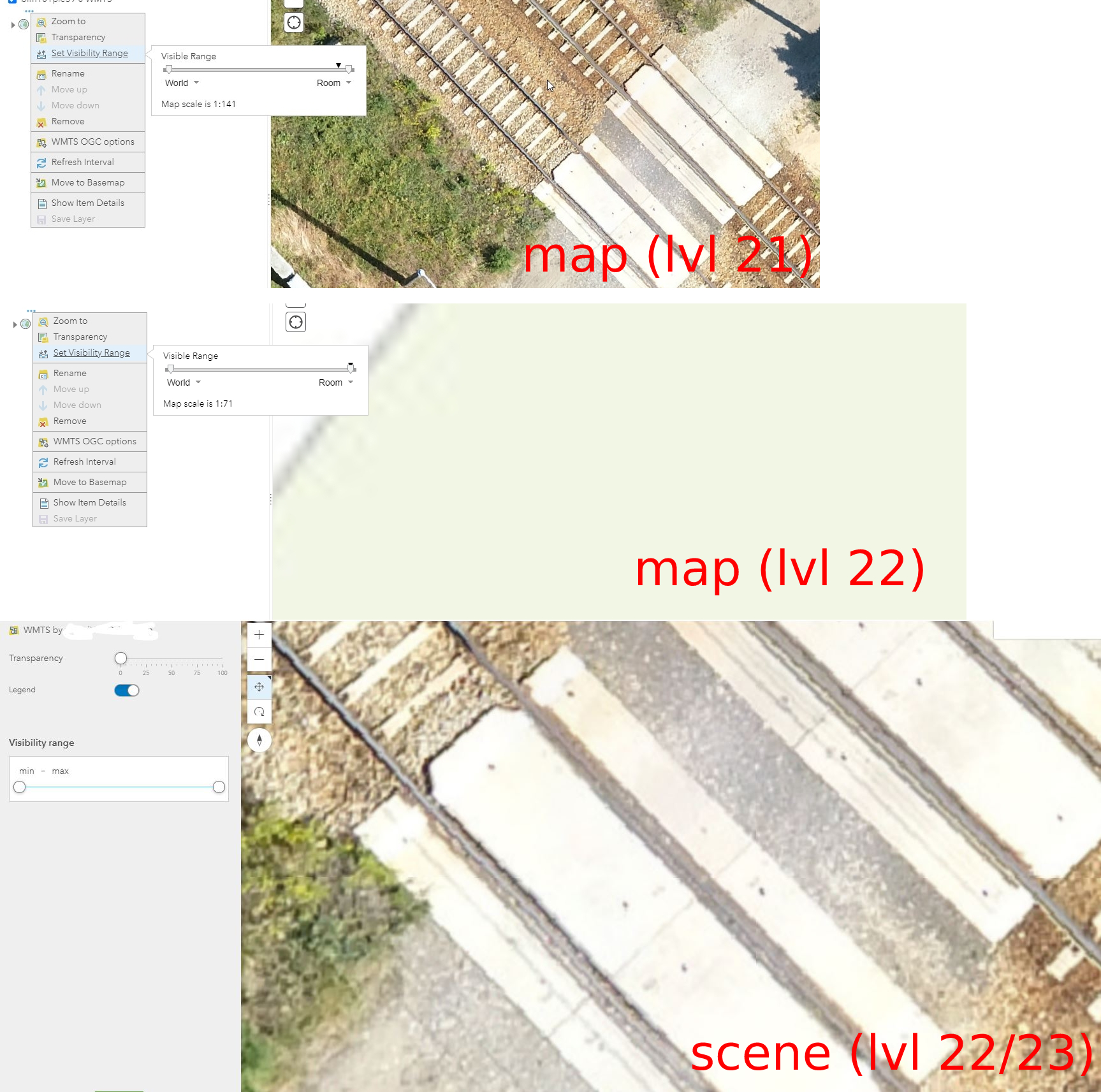This screenshot has width=1101, height=1092.
Task: Click World-end slider handle where scale is 1:141
Action: (x=169, y=69)
